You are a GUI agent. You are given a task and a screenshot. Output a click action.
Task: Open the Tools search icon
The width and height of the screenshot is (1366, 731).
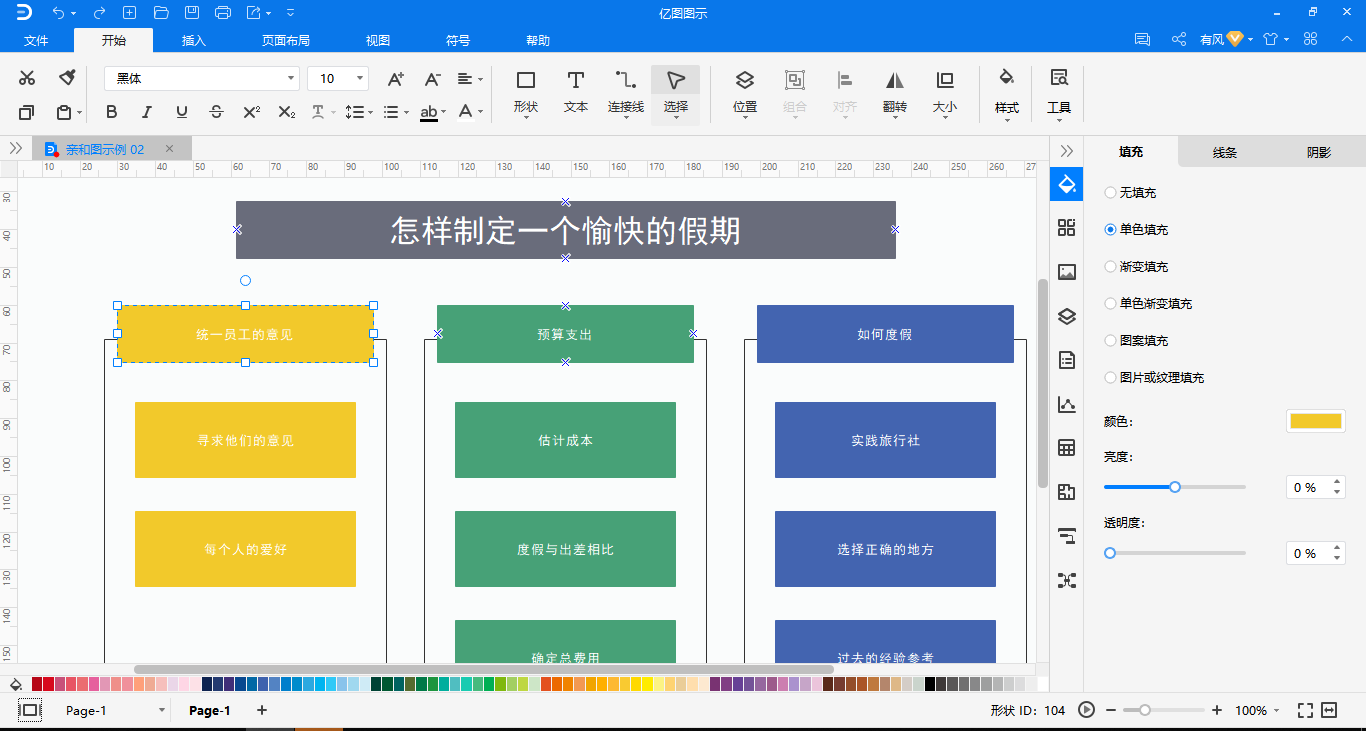[1059, 92]
